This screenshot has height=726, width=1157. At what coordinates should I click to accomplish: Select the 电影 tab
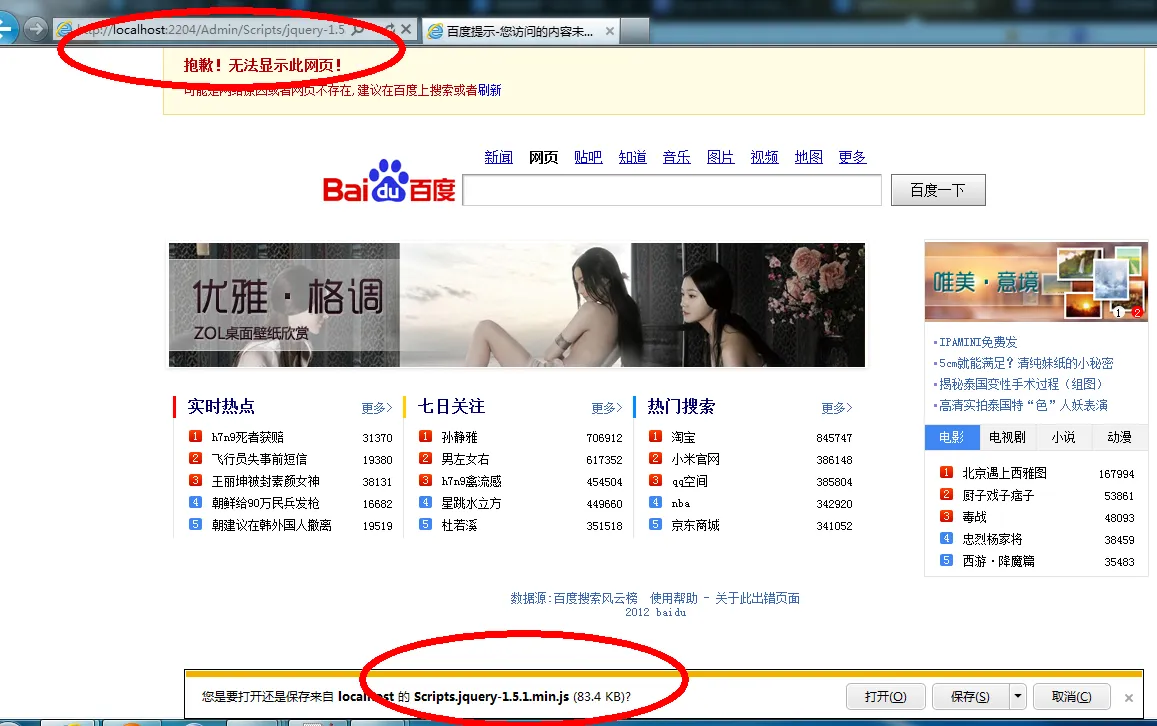pos(952,438)
